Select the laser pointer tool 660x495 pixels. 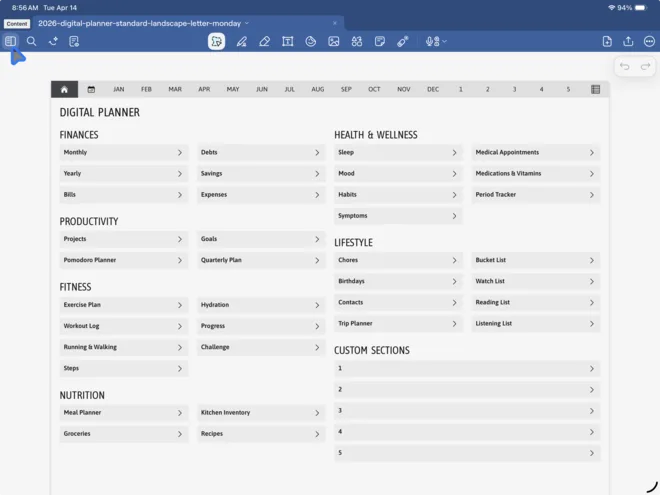[403, 41]
